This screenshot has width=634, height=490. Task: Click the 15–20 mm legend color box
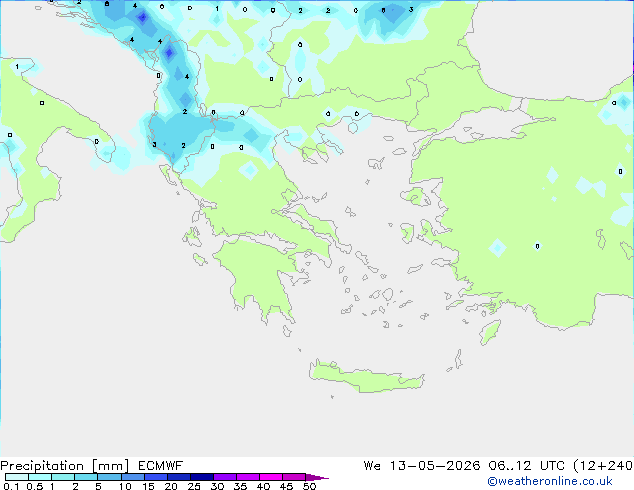pos(155,477)
